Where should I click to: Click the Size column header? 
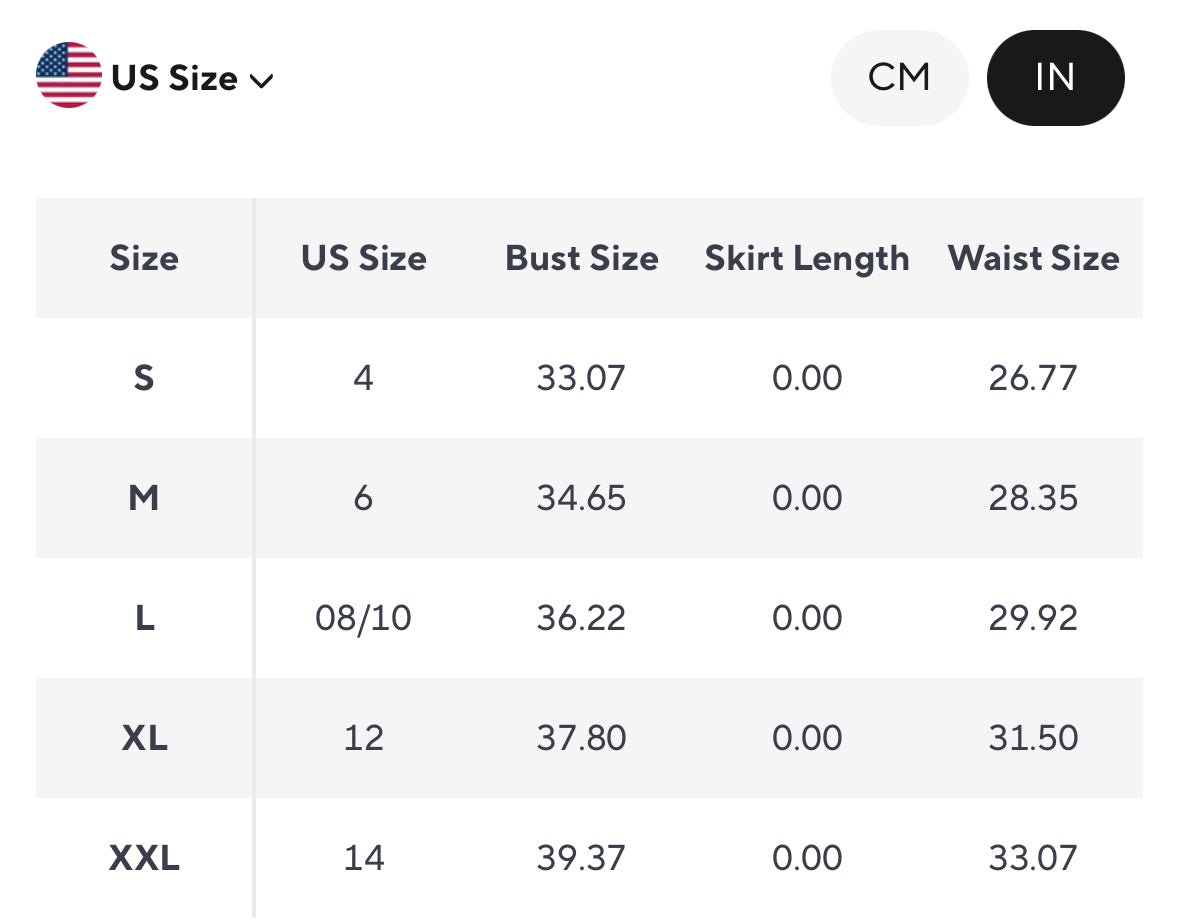coord(144,258)
